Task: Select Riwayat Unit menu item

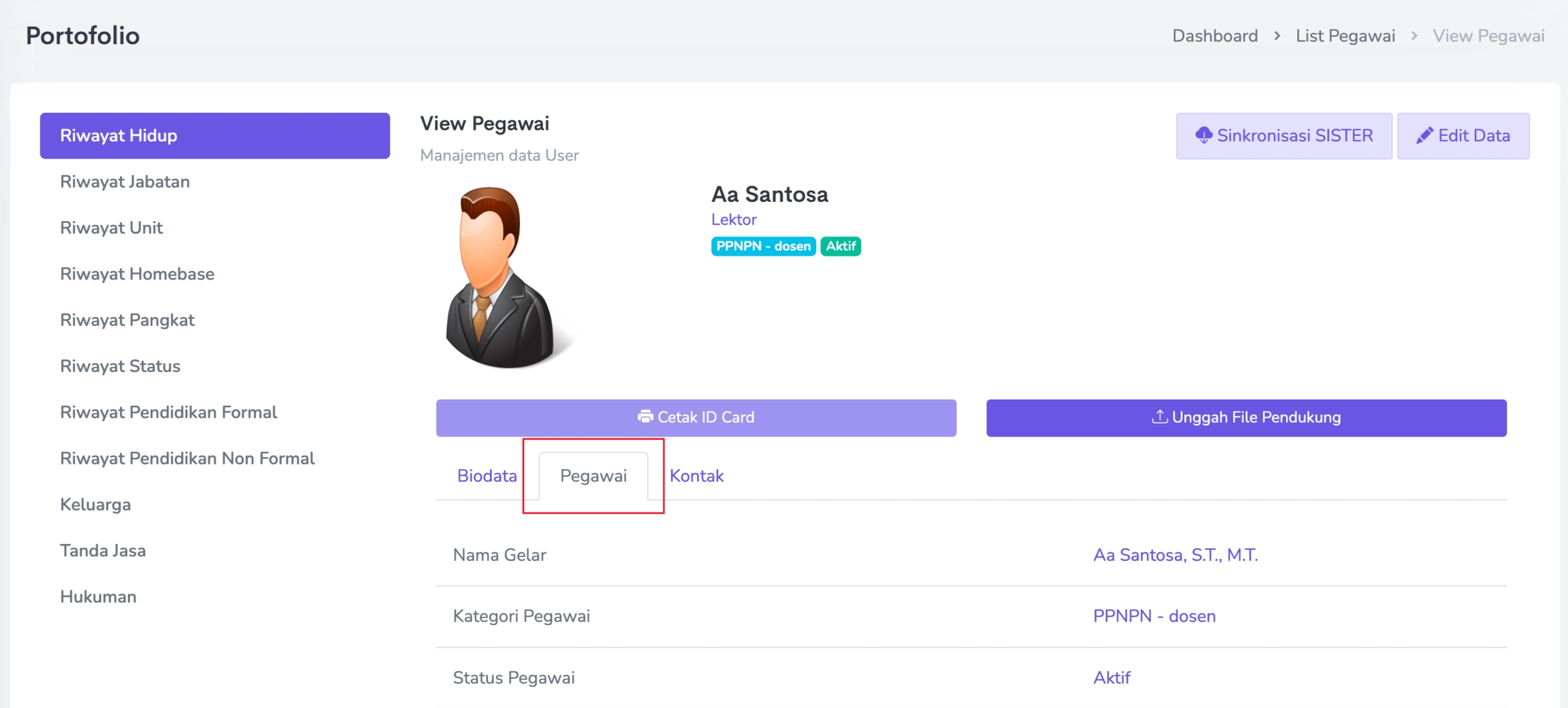Action: (x=111, y=228)
